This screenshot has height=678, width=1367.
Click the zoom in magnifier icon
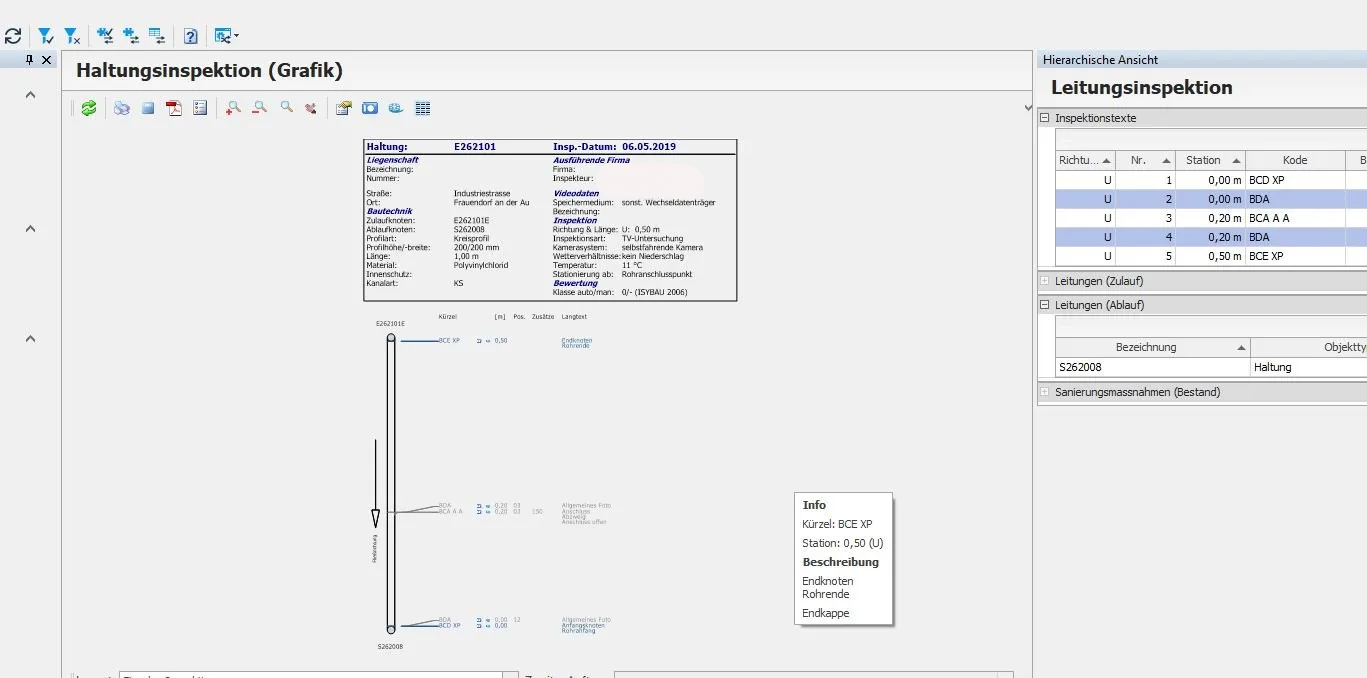pyautogui.click(x=233, y=108)
